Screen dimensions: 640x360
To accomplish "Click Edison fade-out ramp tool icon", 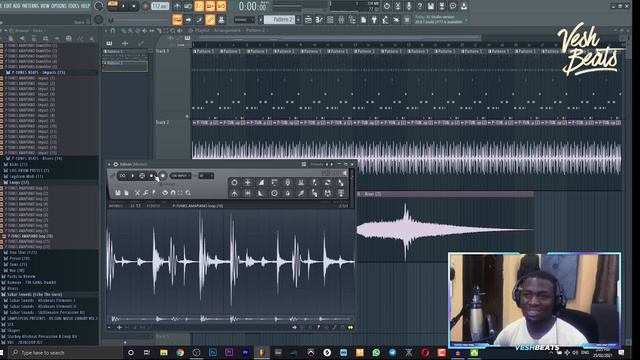I will coord(261,193).
